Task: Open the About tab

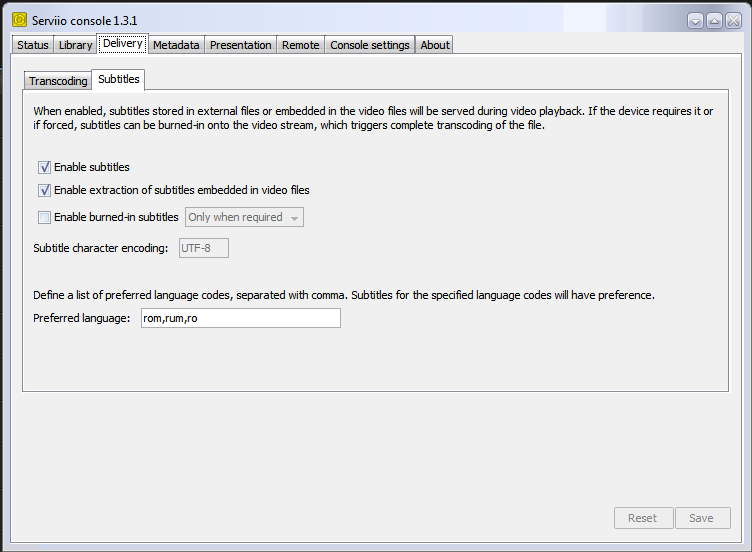Action: 435,45
